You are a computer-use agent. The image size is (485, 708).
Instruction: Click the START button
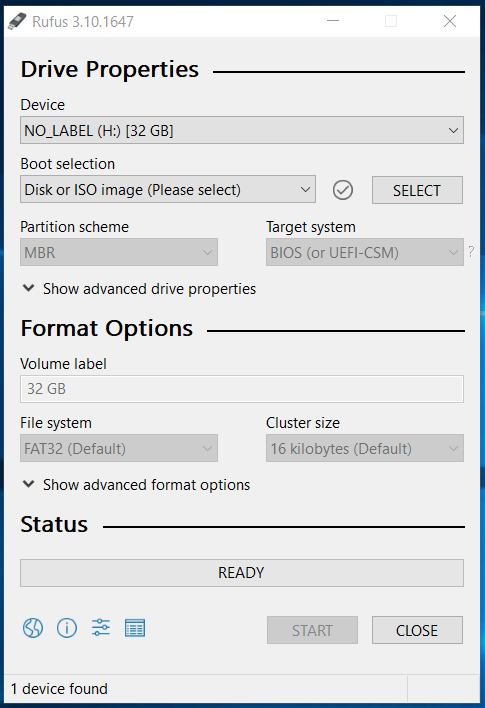[x=312, y=630]
